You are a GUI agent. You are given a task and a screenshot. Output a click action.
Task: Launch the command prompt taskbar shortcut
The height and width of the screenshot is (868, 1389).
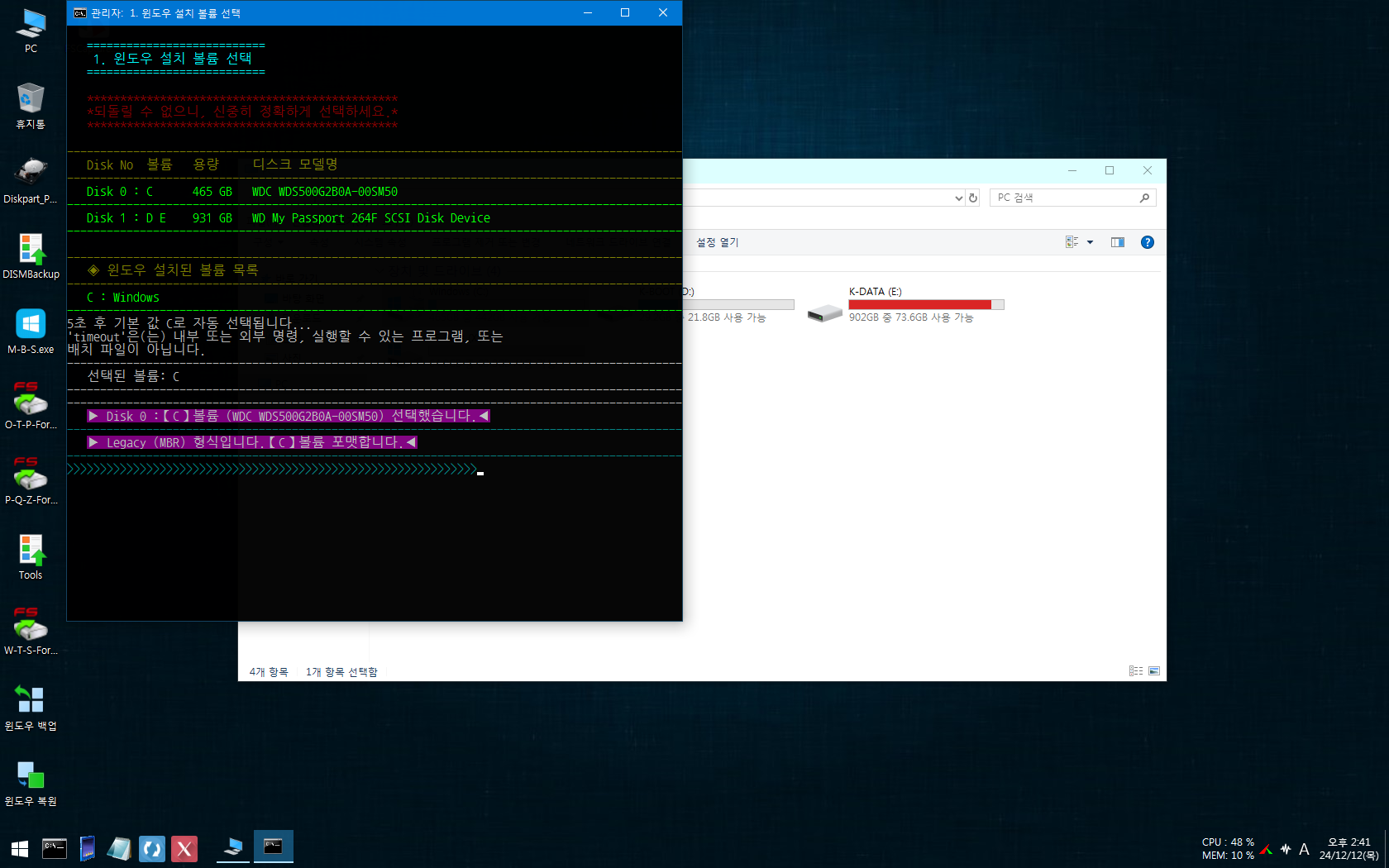(x=55, y=848)
